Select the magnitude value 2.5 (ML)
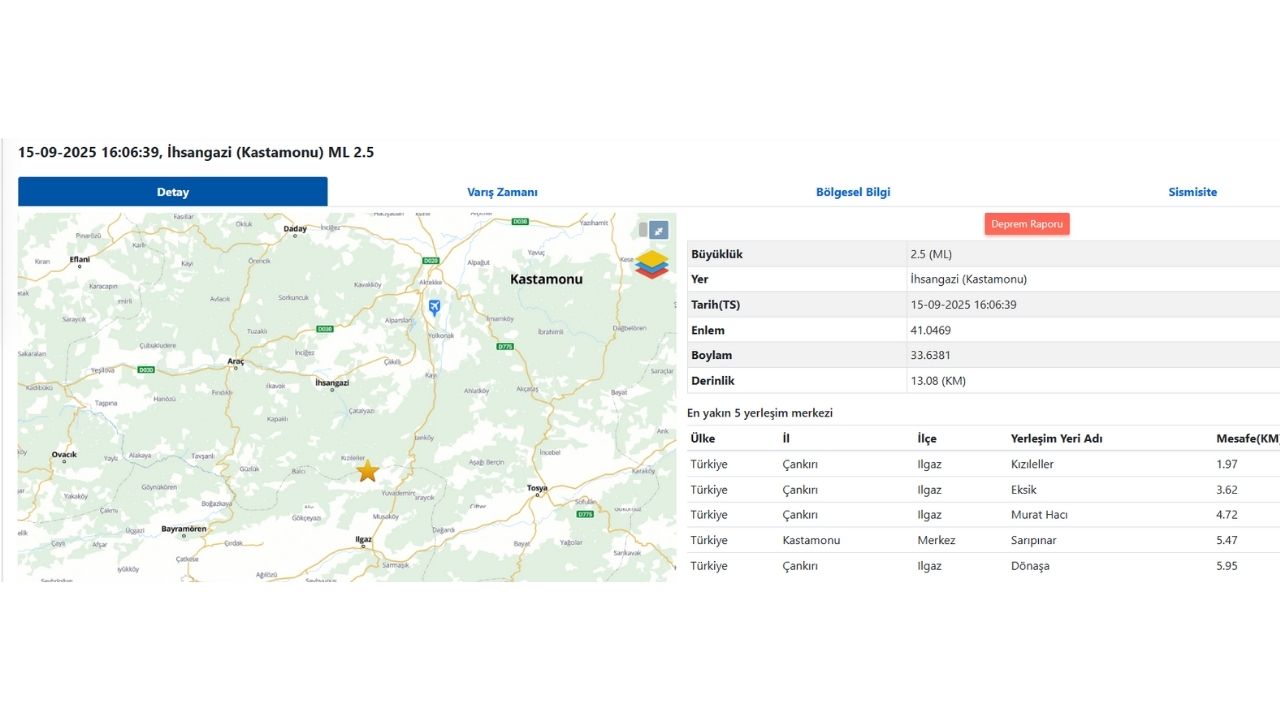 [x=931, y=254]
